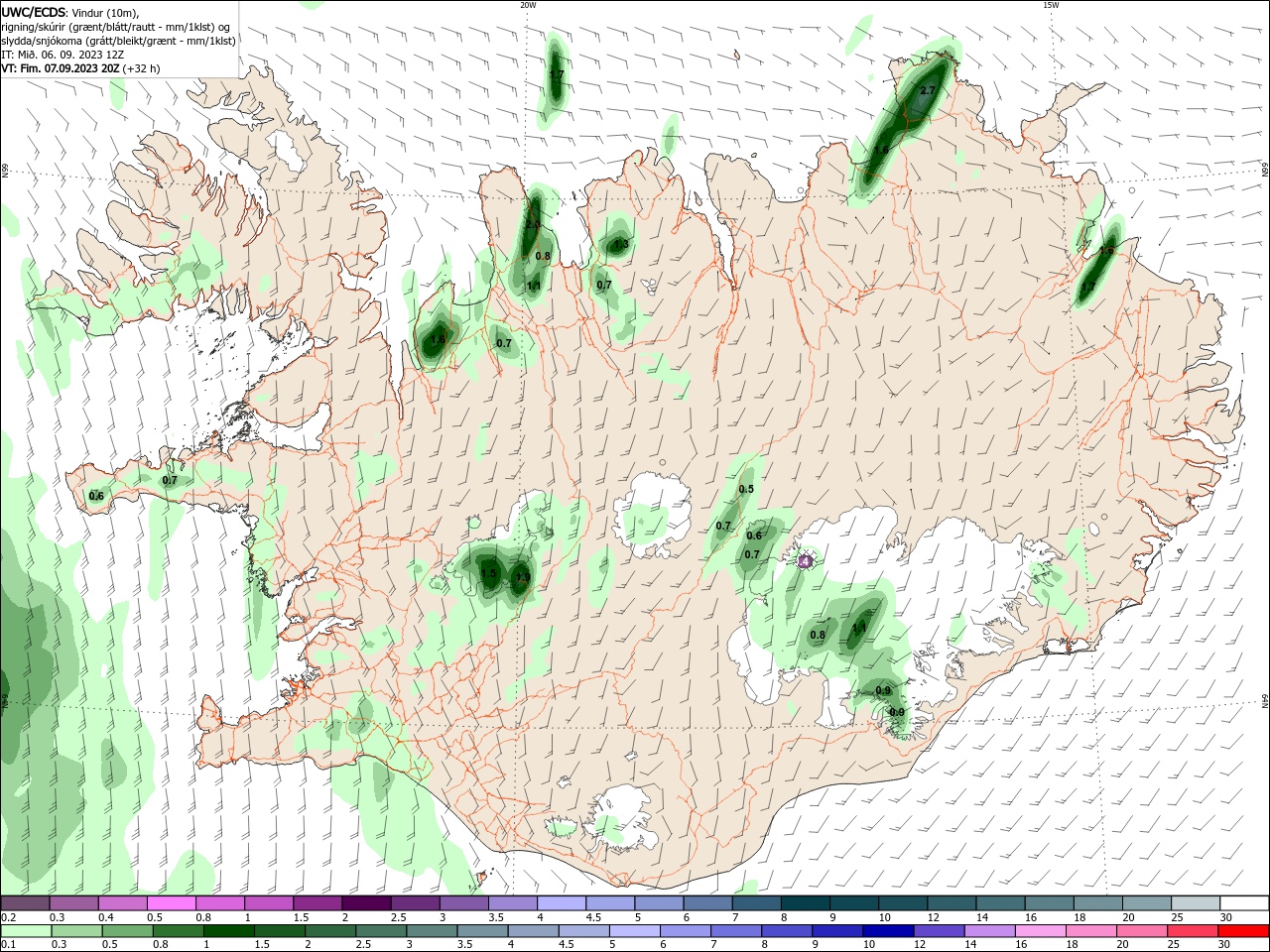Select the medium green 0.5 rain legend swatch
This screenshot has height=952, width=1270.
(128, 931)
